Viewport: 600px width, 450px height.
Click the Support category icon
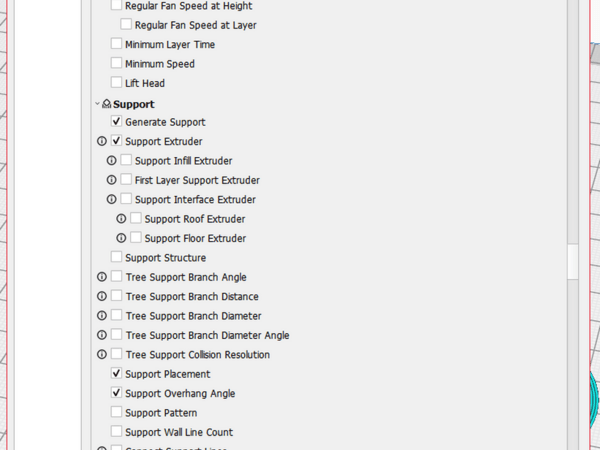tap(106, 104)
